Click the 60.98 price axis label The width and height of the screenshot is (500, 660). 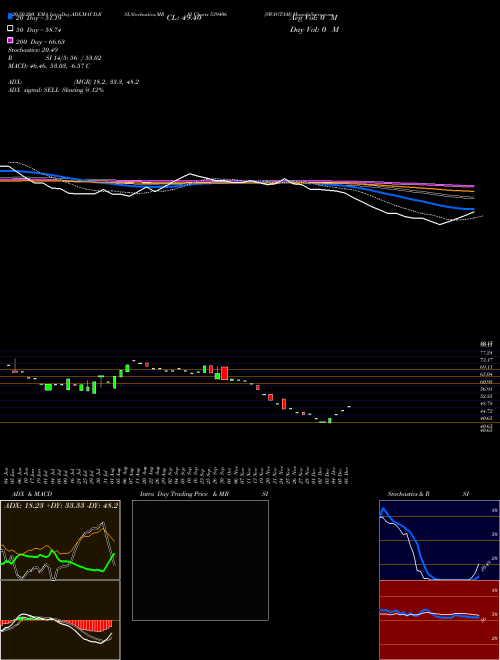[x=485, y=382]
